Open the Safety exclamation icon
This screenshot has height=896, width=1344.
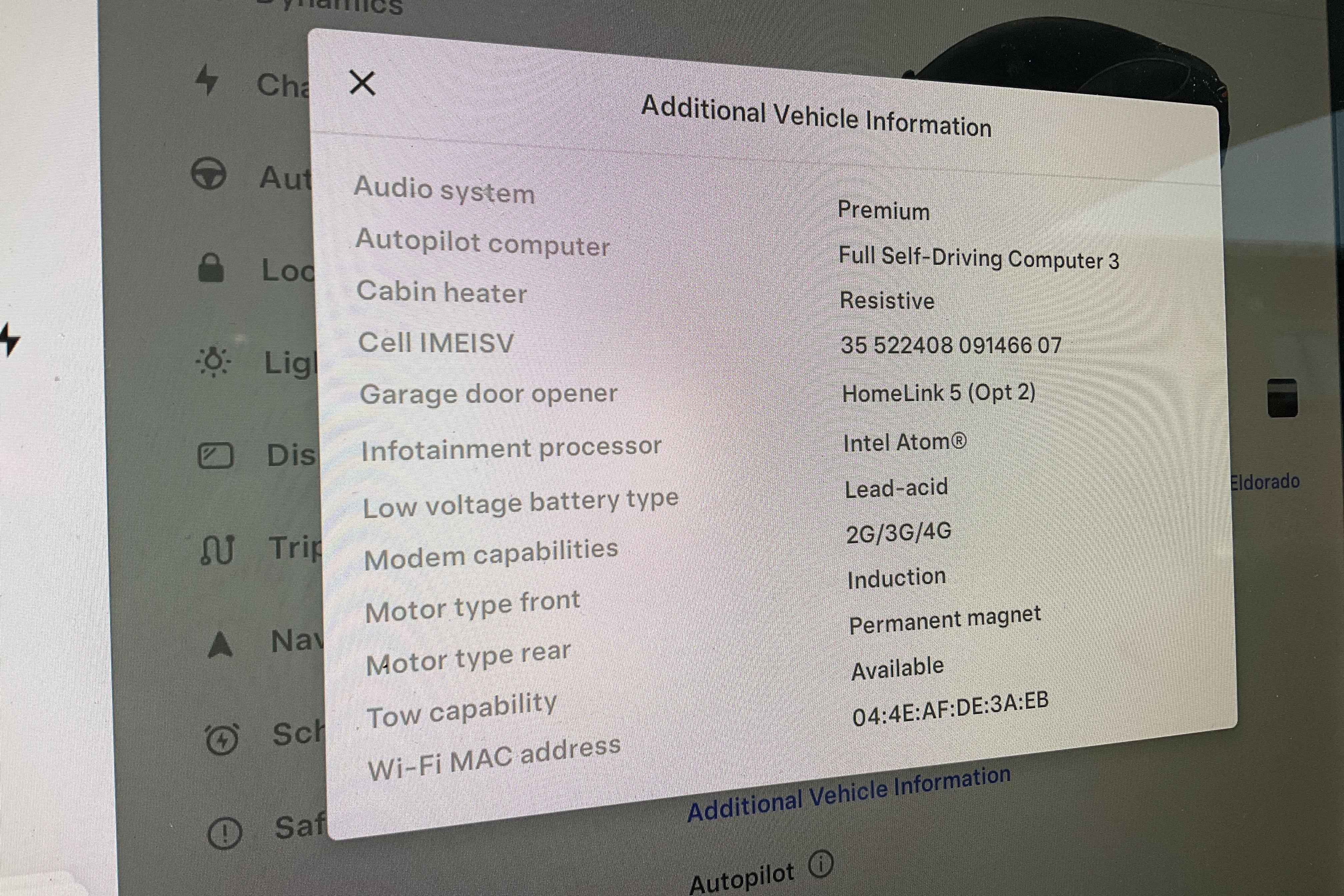click(225, 834)
